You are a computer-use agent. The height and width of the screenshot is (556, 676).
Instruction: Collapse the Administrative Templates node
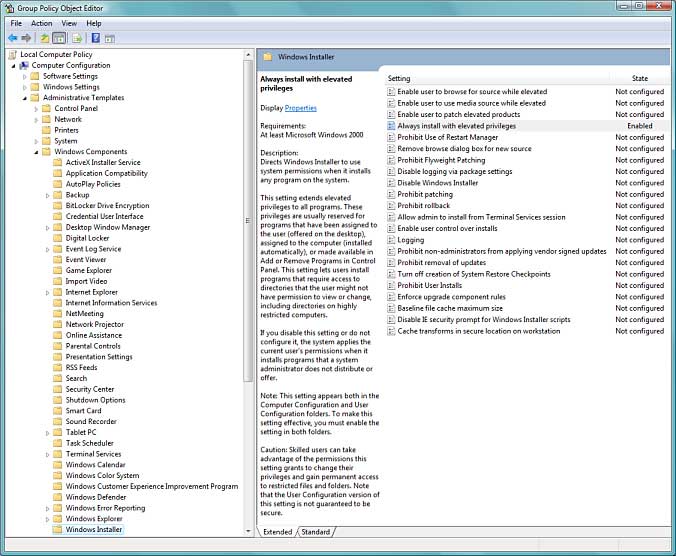[x=25, y=98]
